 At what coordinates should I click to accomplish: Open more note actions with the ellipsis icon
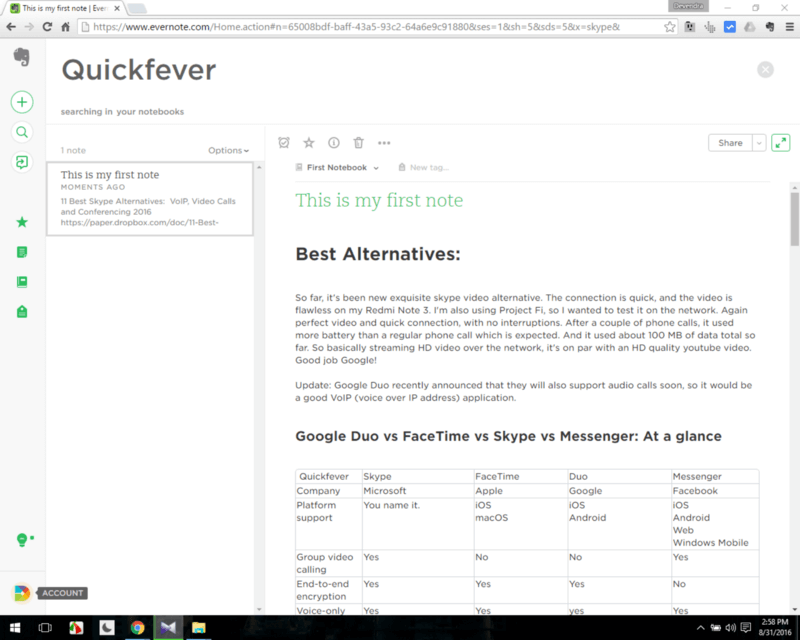pyautogui.click(x=384, y=142)
